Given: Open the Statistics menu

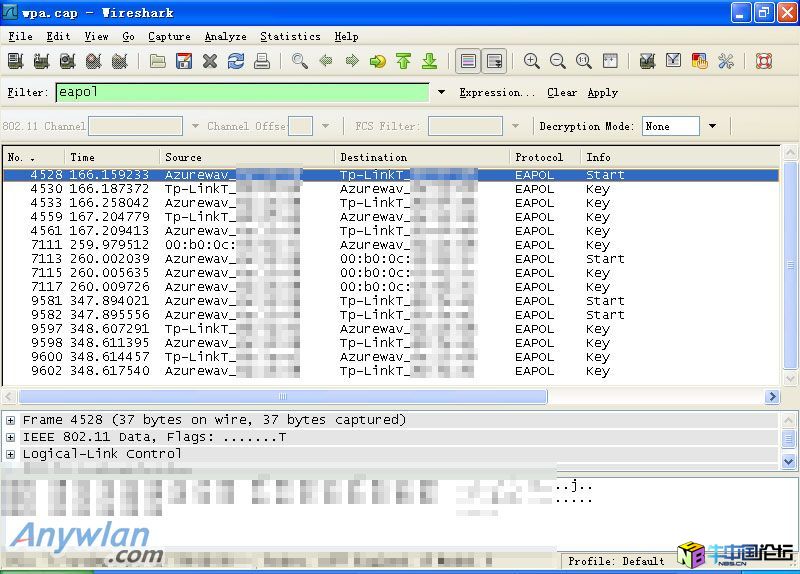Looking at the screenshot, I should (x=290, y=36).
